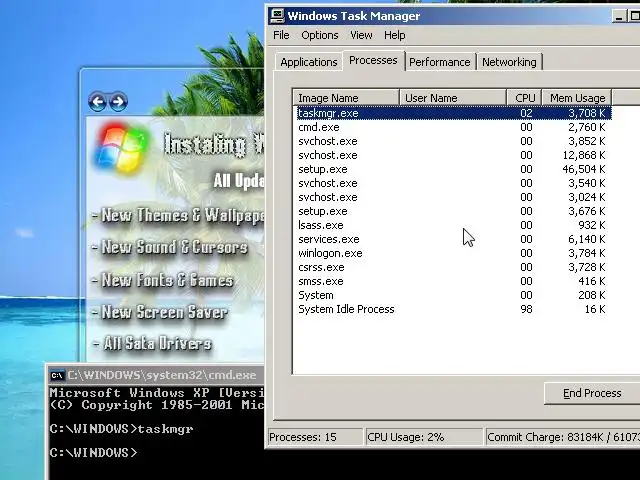Select setup.exe using 3,676 K
Image resolution: width=640 pixels, height=480 pixels.
tap(454, 211)
